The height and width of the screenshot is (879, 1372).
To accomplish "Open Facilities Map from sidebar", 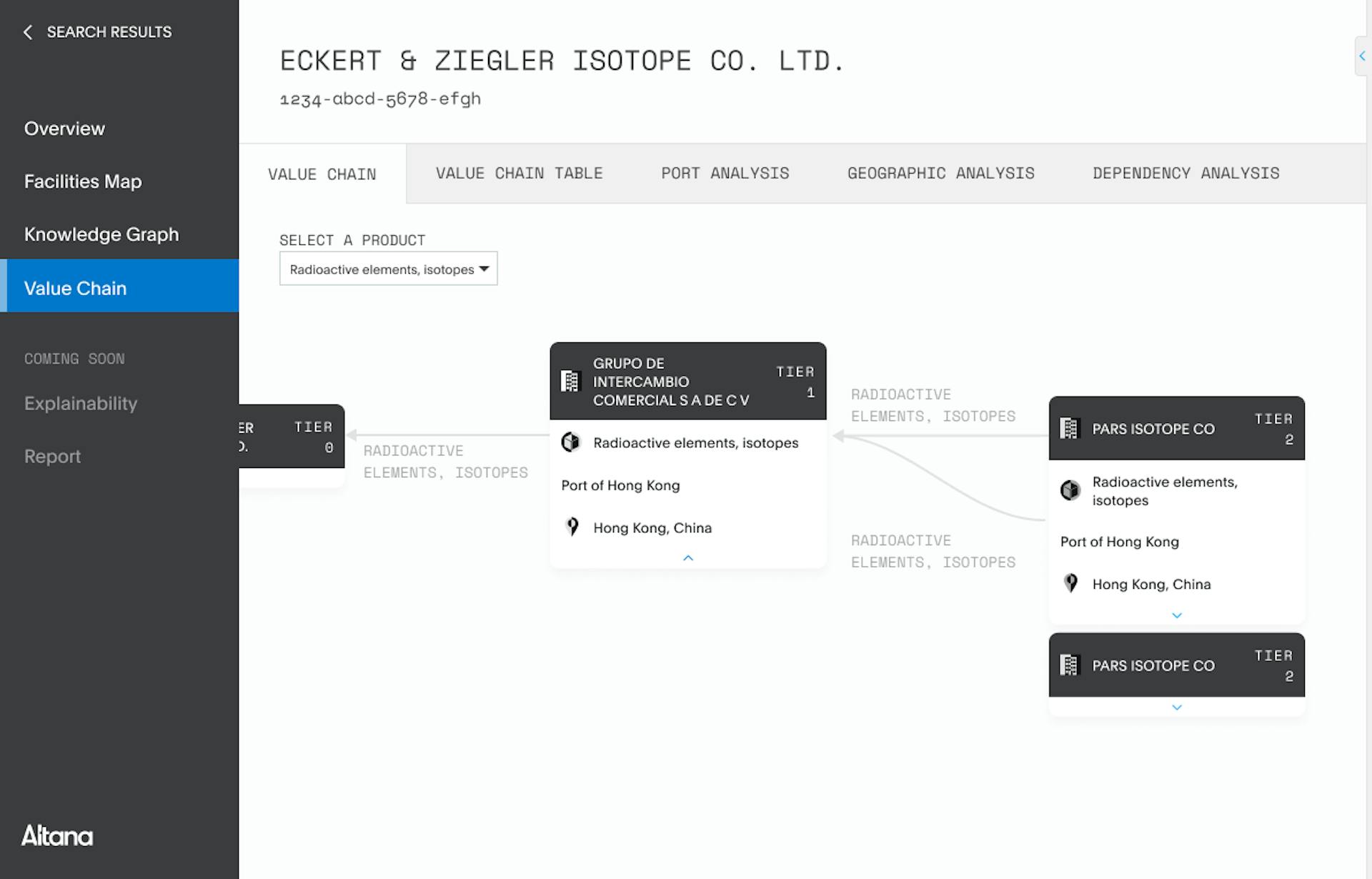I will coord(83,182).
